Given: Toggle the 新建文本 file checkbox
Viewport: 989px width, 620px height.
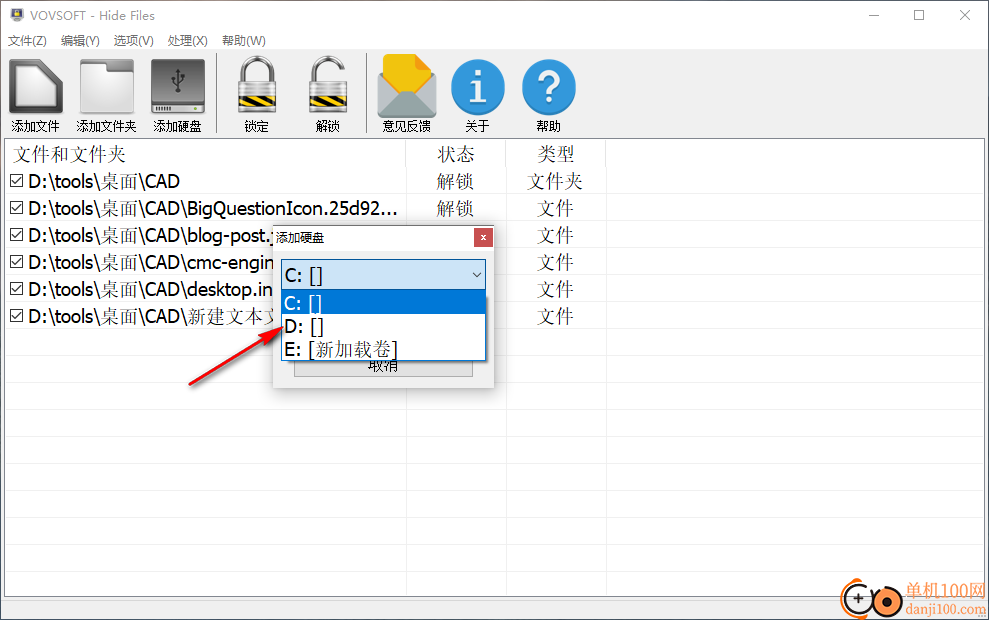Looking at the screenshot, I should [x=17, y=317].
